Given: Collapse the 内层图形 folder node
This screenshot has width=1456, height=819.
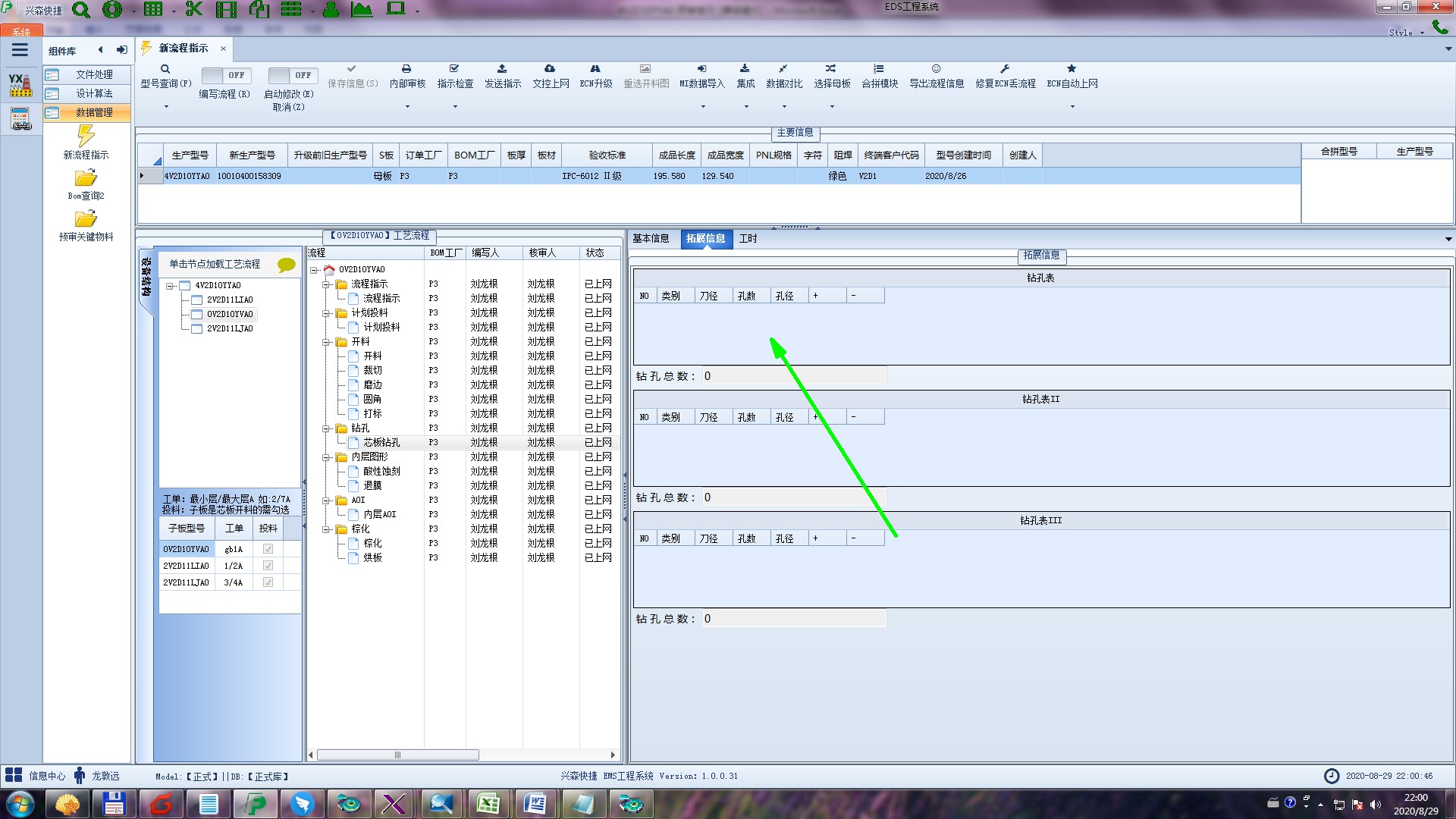Looking at the screenshot, I should (326, 457).
